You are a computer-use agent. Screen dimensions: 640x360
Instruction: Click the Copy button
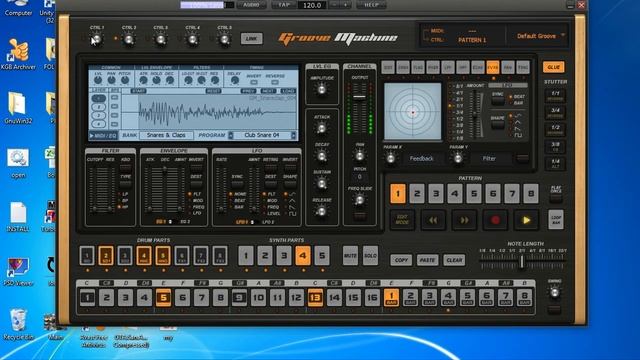[x=401, y=260]
